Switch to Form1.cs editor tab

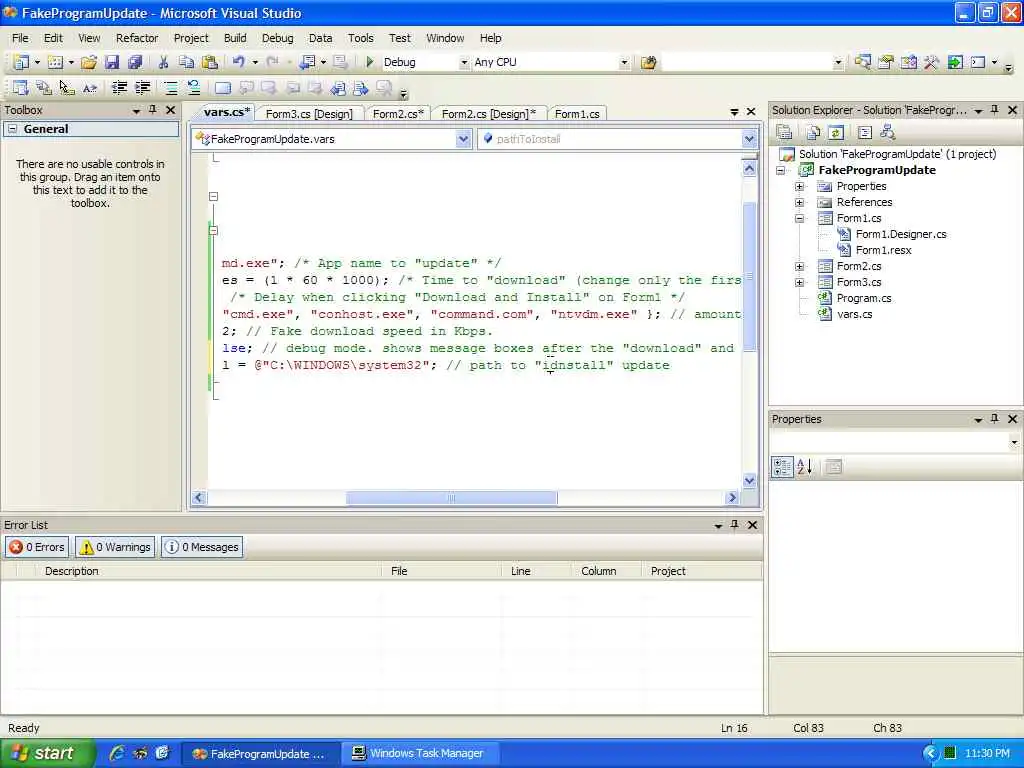pos(577,114)
